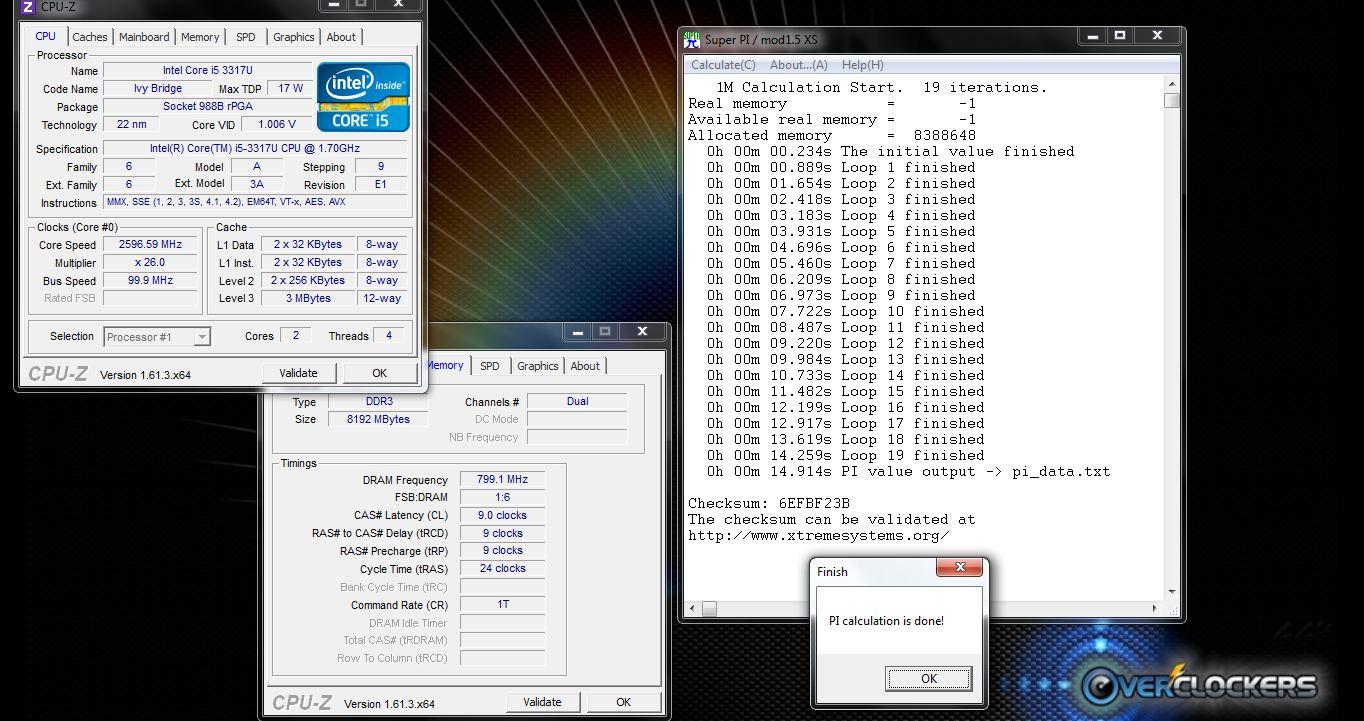
Task: Click the Cycle Time value 24 clocks
Action: [502, 568]
